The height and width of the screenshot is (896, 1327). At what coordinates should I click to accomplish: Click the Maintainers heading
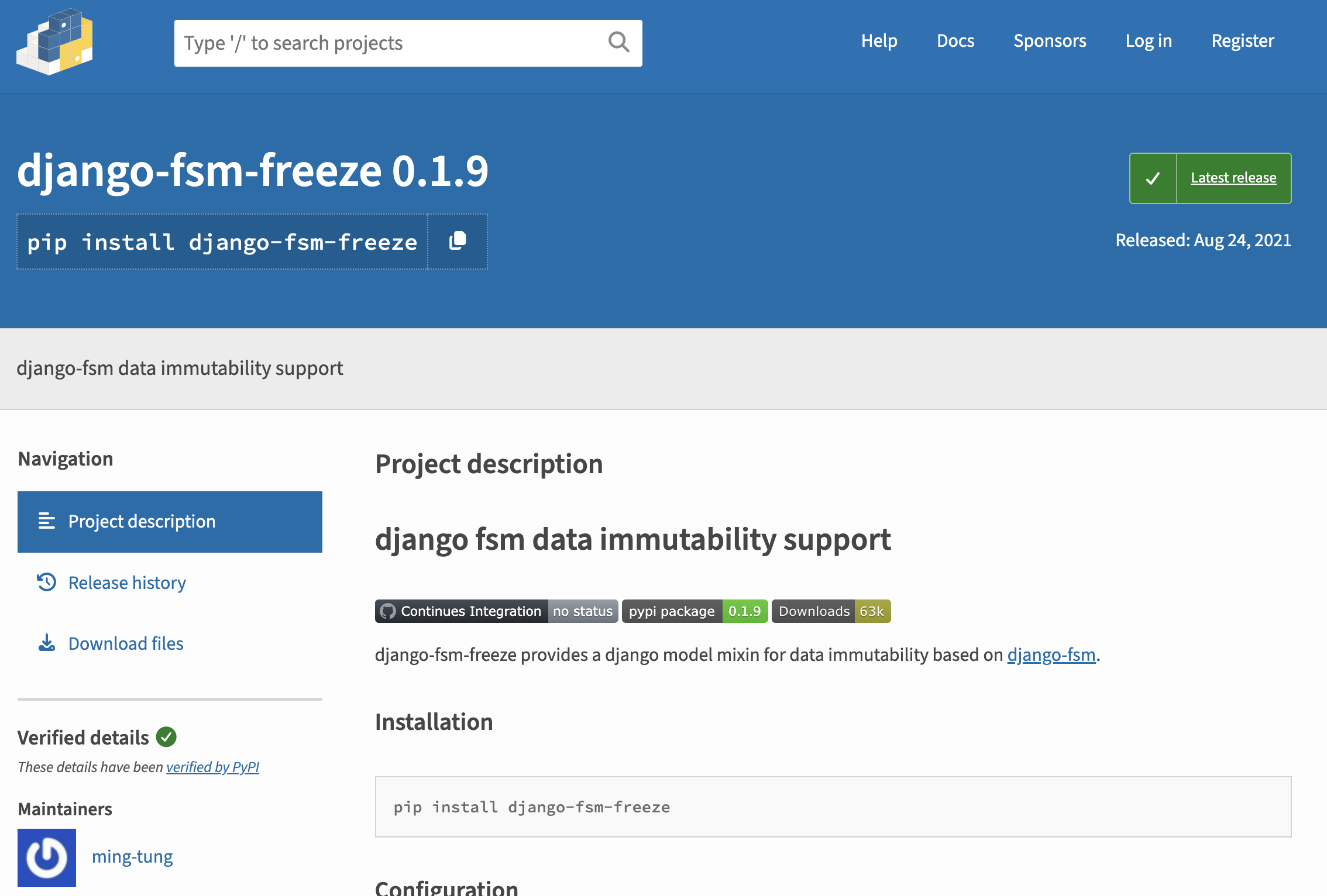coord(65,809)
